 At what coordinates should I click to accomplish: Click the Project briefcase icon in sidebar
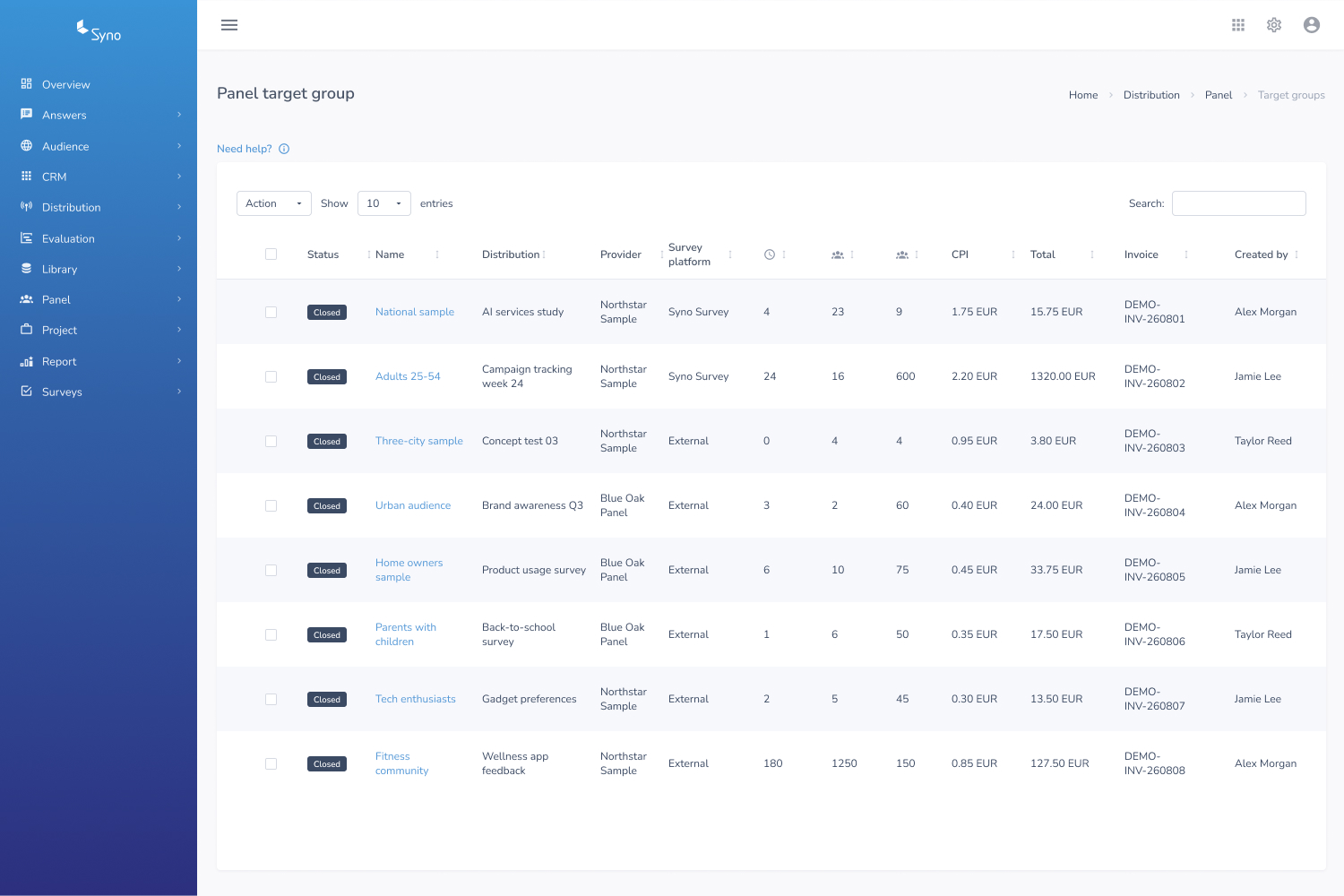click(27, 330)
